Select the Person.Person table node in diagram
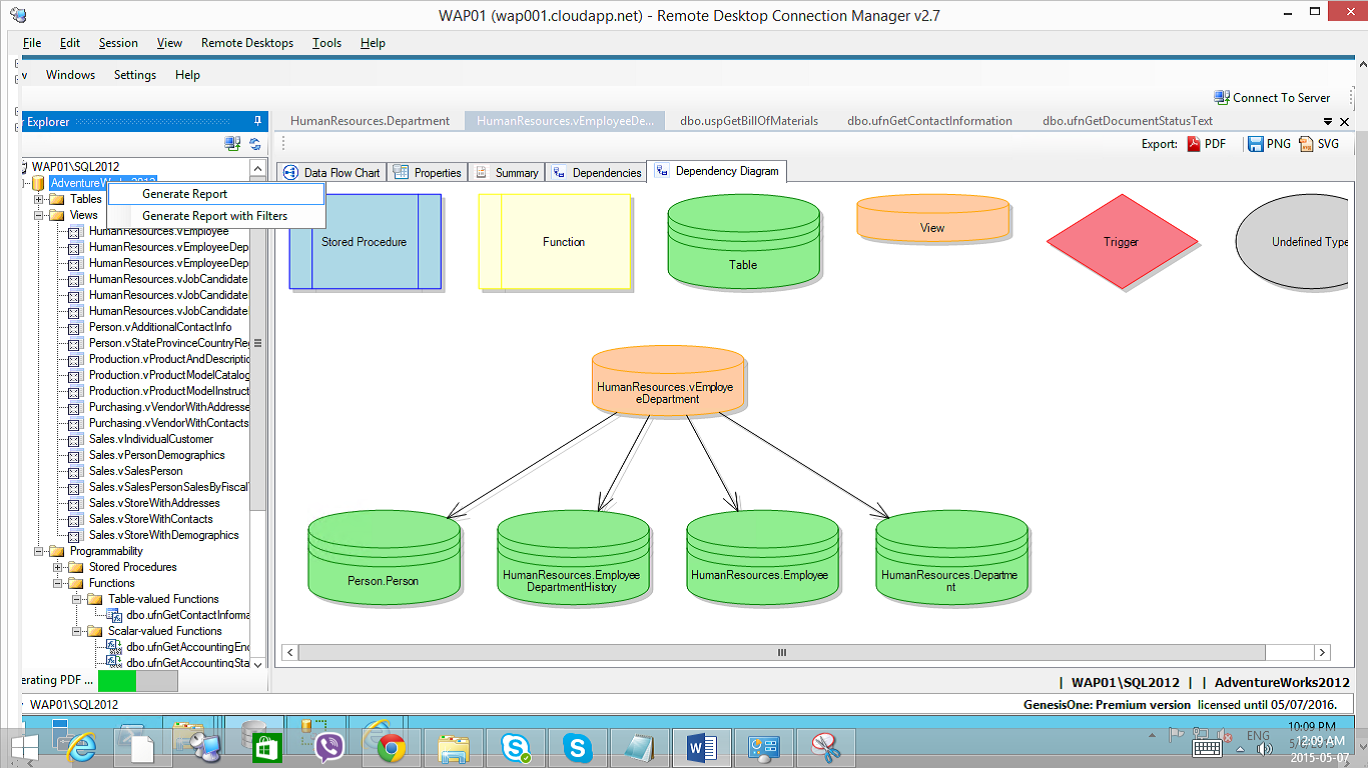1368x768 pixels. click(x=383, y=560)
